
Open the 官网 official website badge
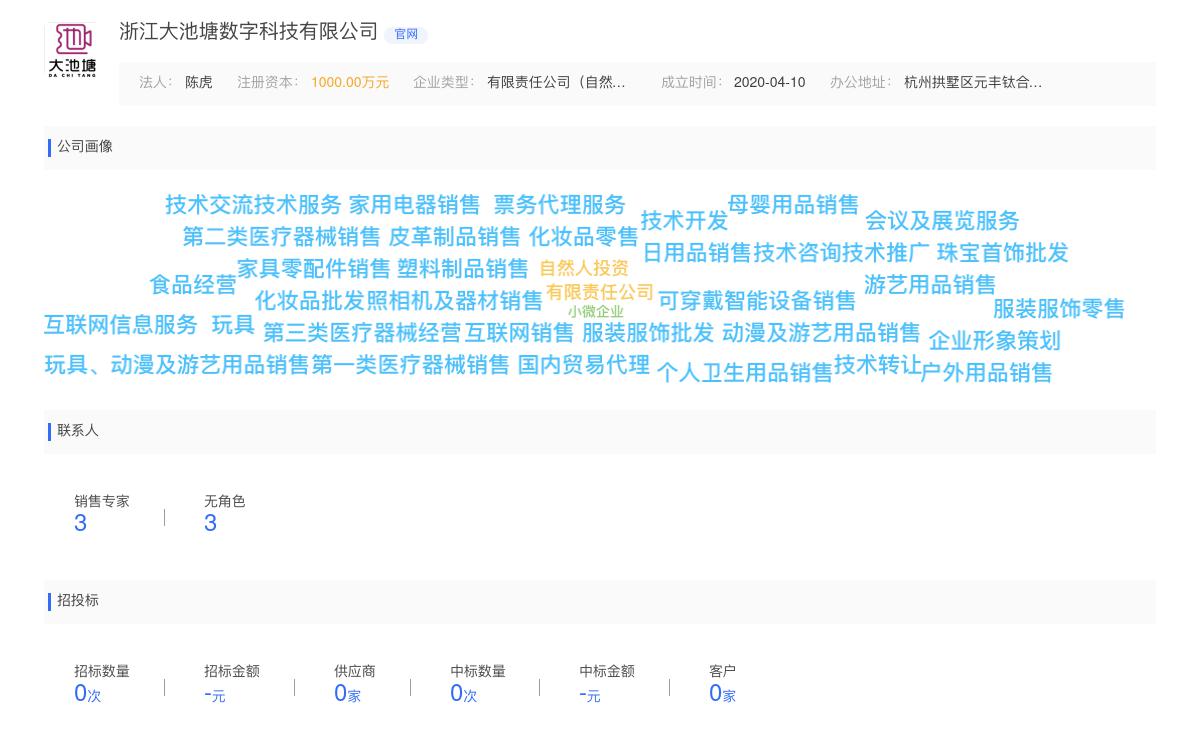pos(406,34)
